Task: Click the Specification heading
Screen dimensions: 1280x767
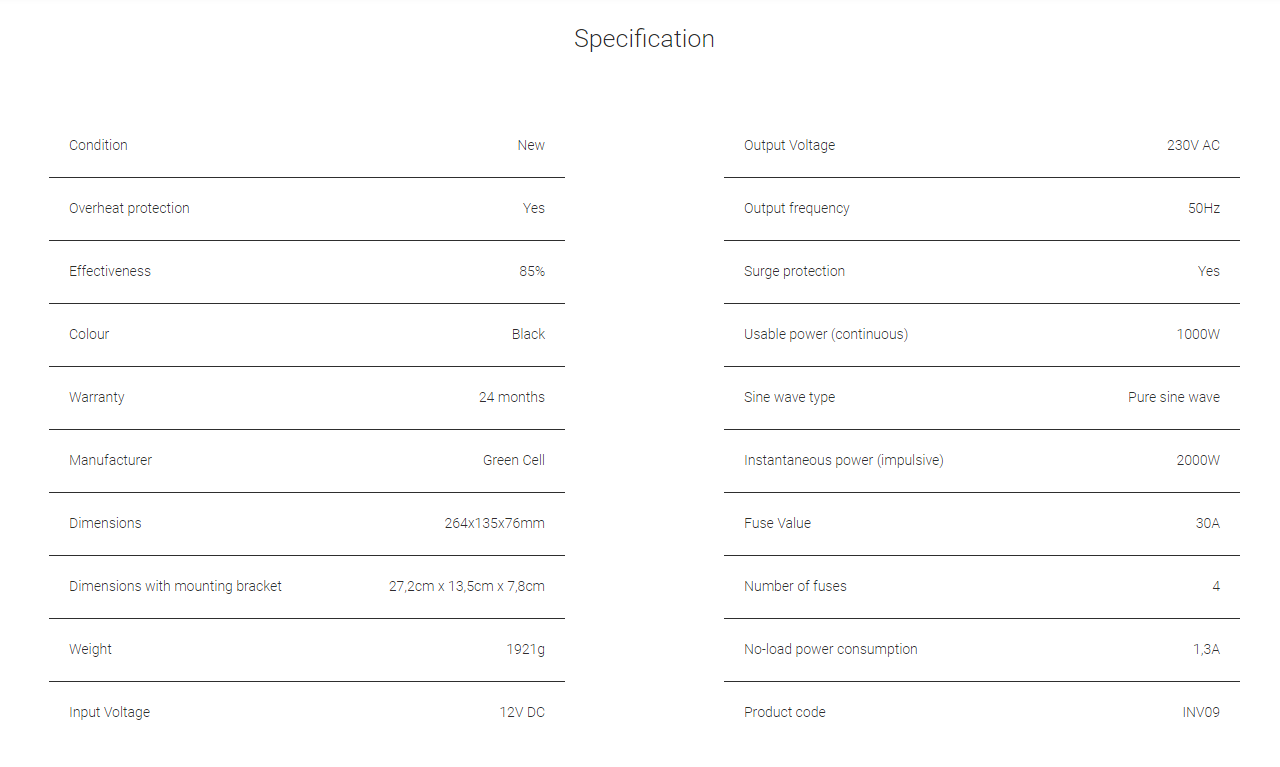Action: 644,39
